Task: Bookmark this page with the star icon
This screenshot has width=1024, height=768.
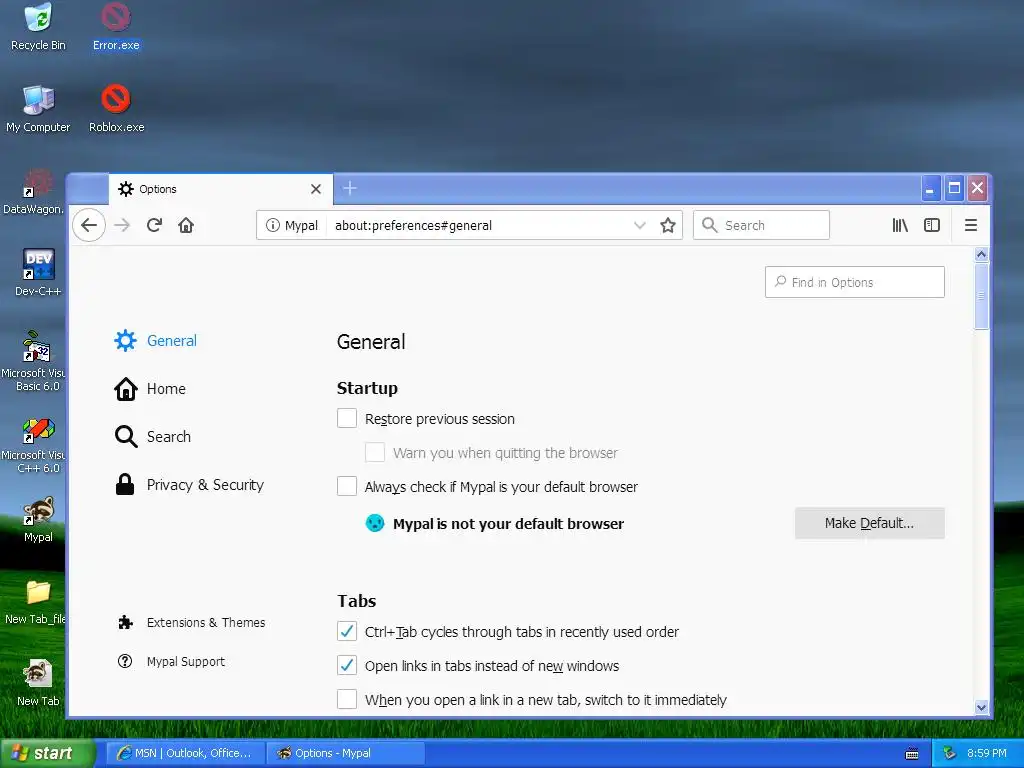Action: coord(667,225)
